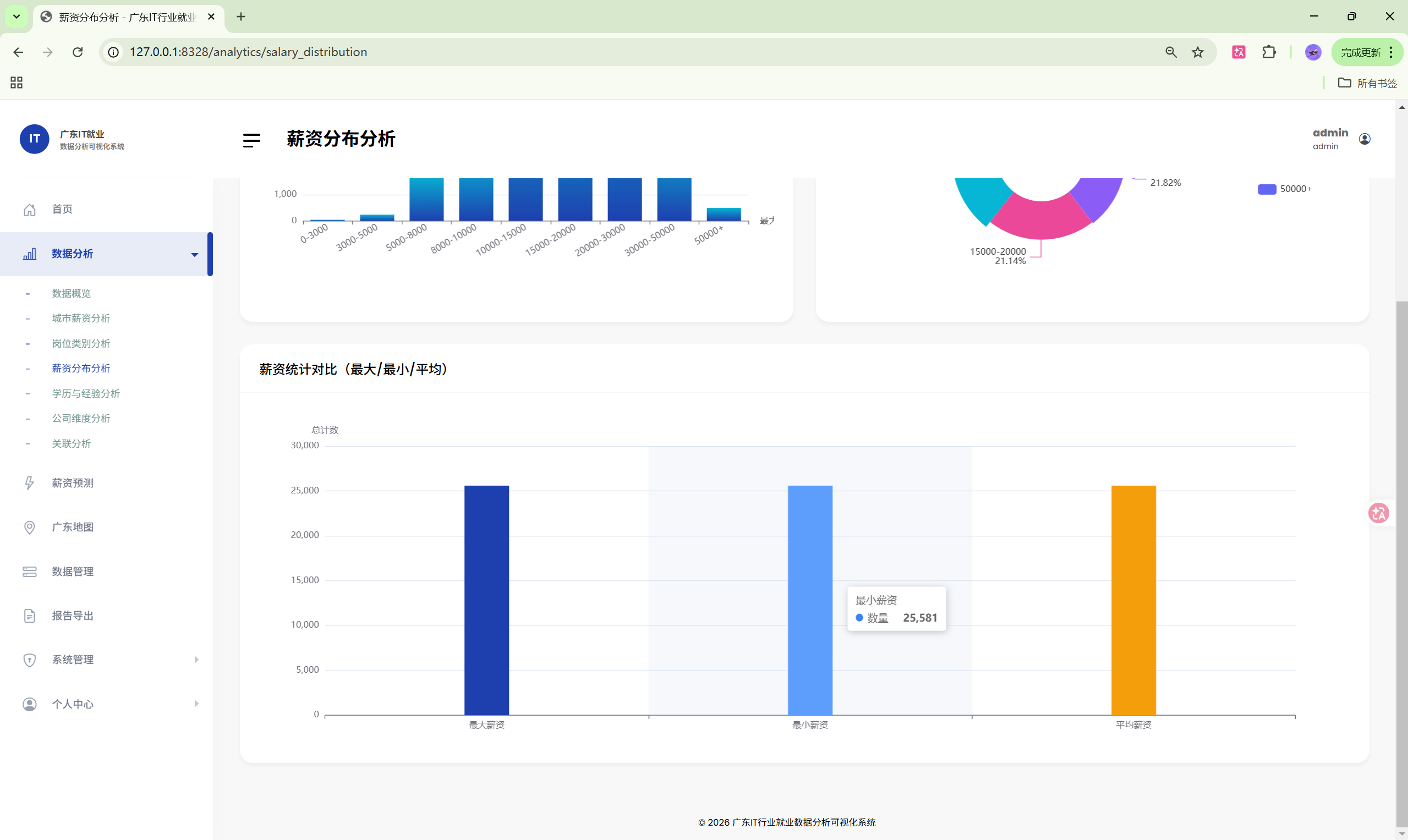Viewport: 1408px width, 840px height.
Task: Expand the 系统管理 submenu arrow
Action: 196,660
